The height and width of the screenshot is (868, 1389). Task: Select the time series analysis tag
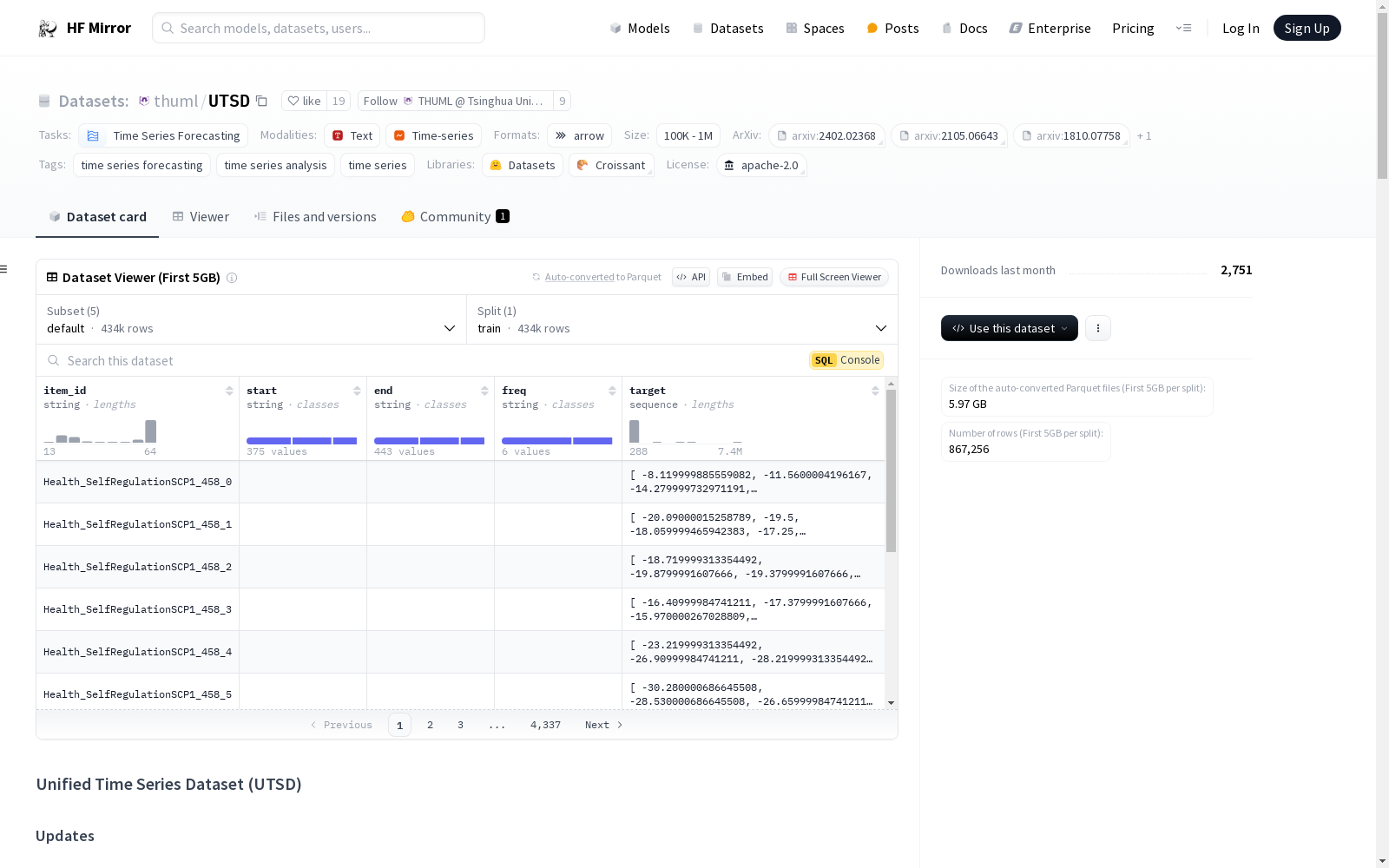[x=275, y=165]
